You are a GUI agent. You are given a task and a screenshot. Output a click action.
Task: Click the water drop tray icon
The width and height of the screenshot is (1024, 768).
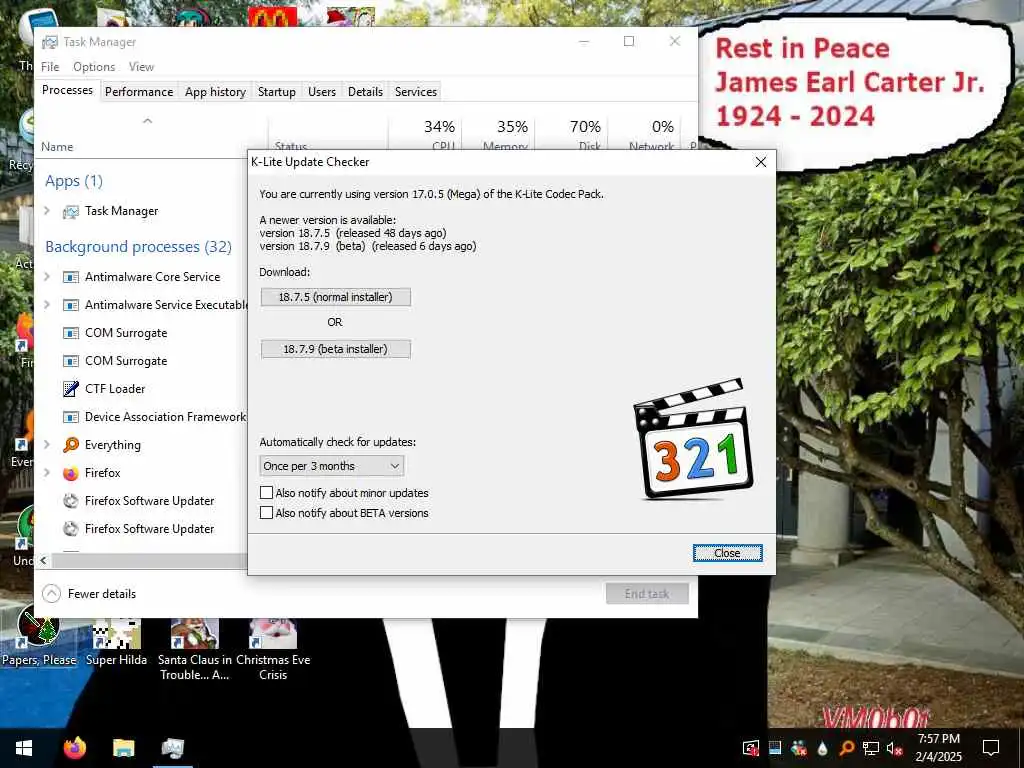point(822,748)
